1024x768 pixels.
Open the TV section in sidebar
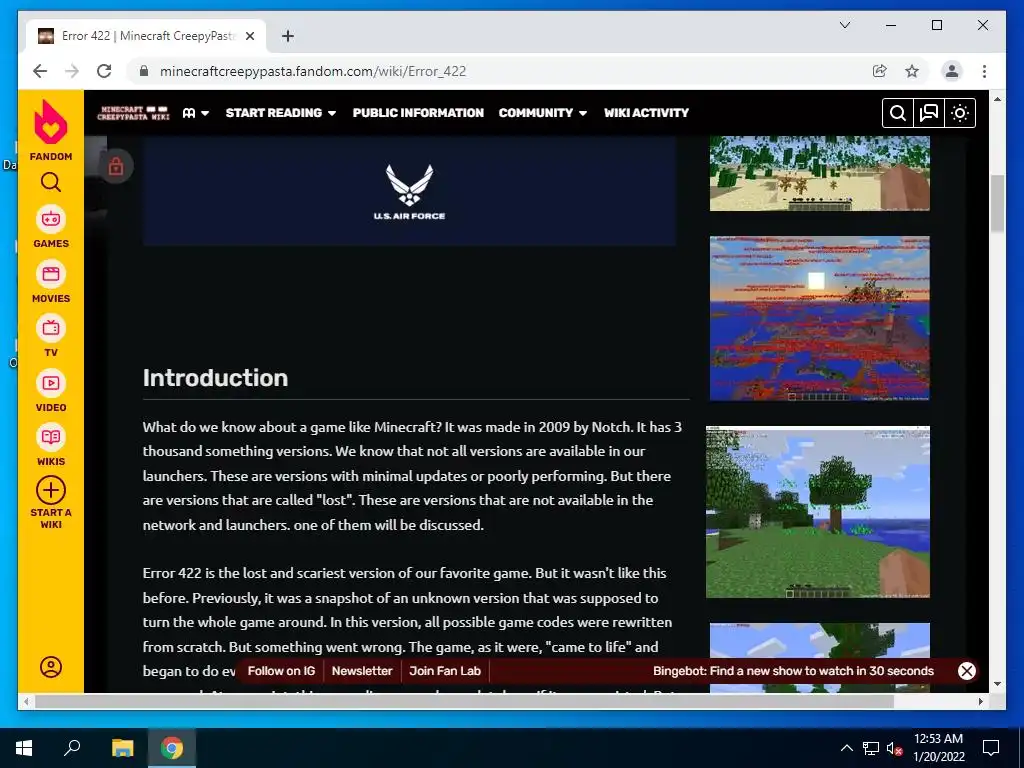51,336
